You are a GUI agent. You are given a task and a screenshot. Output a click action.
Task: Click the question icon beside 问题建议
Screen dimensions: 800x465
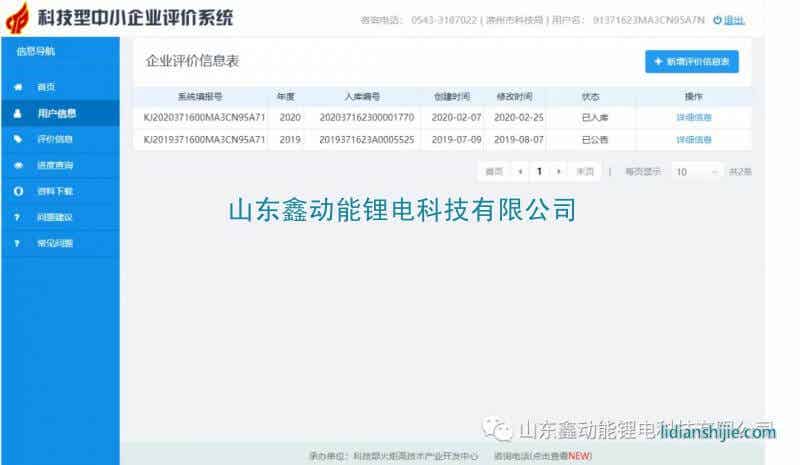[x=18, y=217]
